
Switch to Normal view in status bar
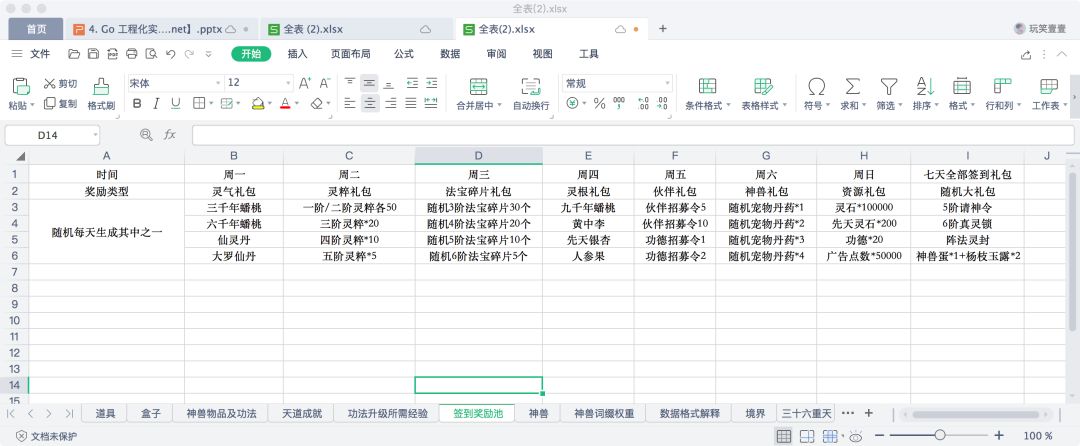click(783, 436)
